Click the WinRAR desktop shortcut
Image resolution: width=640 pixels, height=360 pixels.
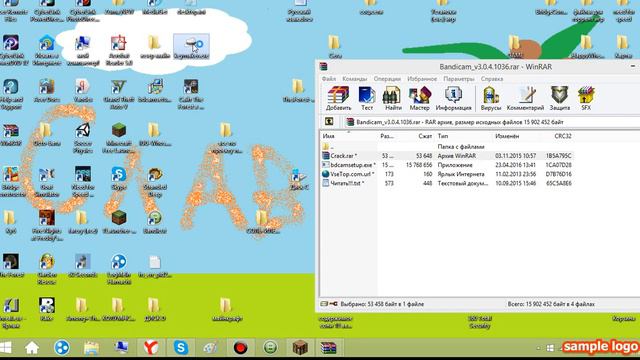pyautogui.click(x=11, y=135)
